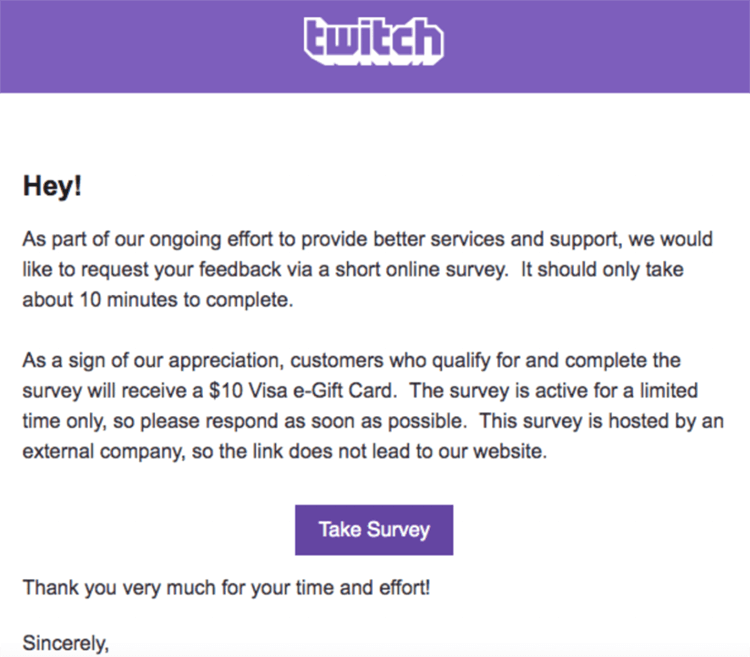The width and height of the screenshot is (750, 657).
Task: Open the Take Survey button
Action: click(374, 530)
